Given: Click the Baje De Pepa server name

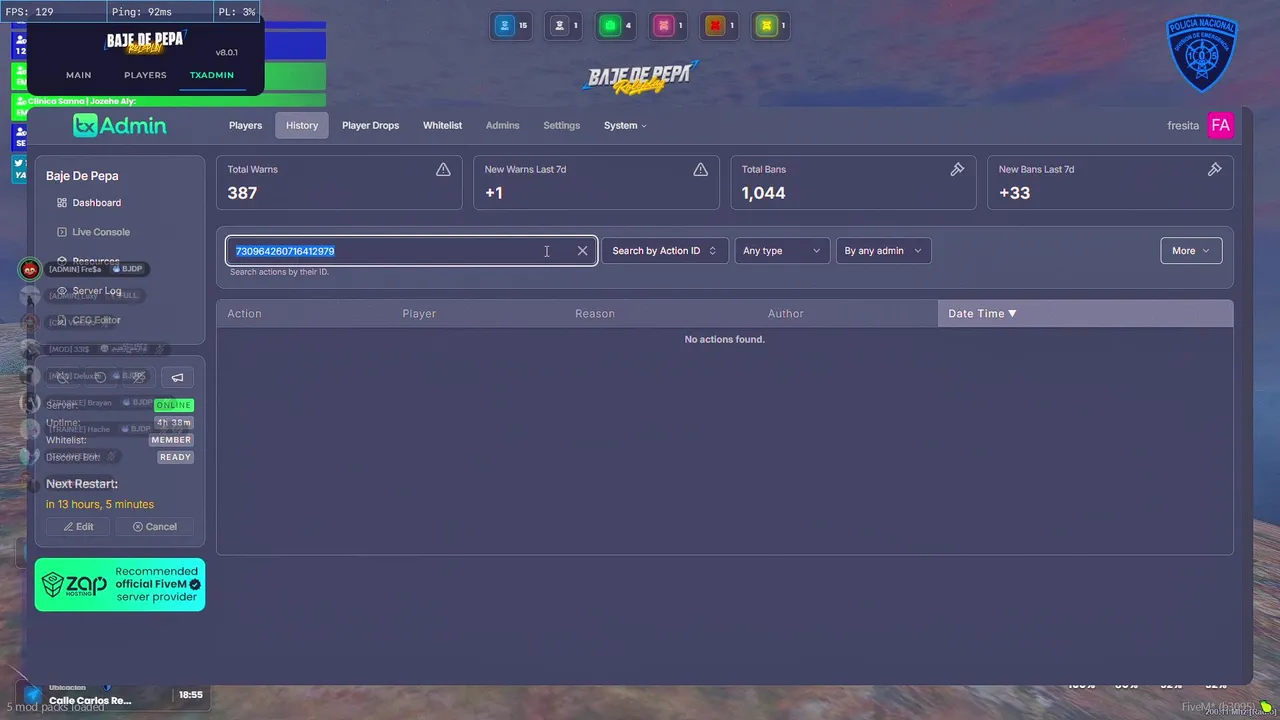Looking at the screenshot, I should pos(82,176).
